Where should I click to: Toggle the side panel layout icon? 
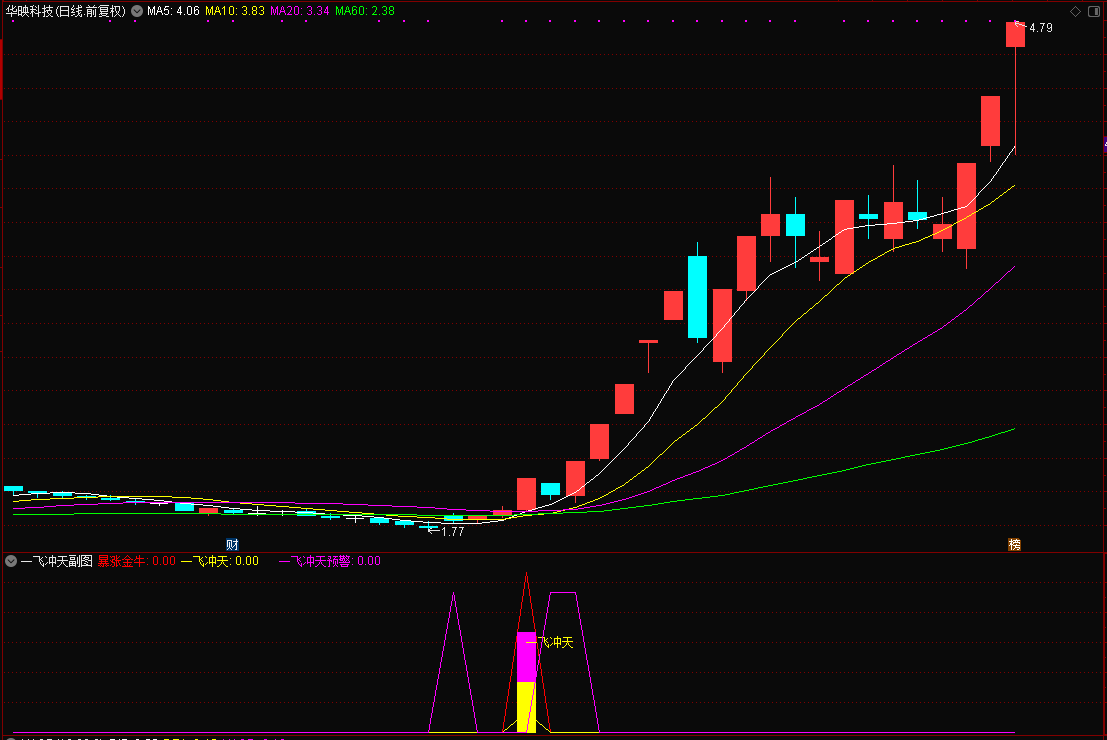click(1094, 11)
